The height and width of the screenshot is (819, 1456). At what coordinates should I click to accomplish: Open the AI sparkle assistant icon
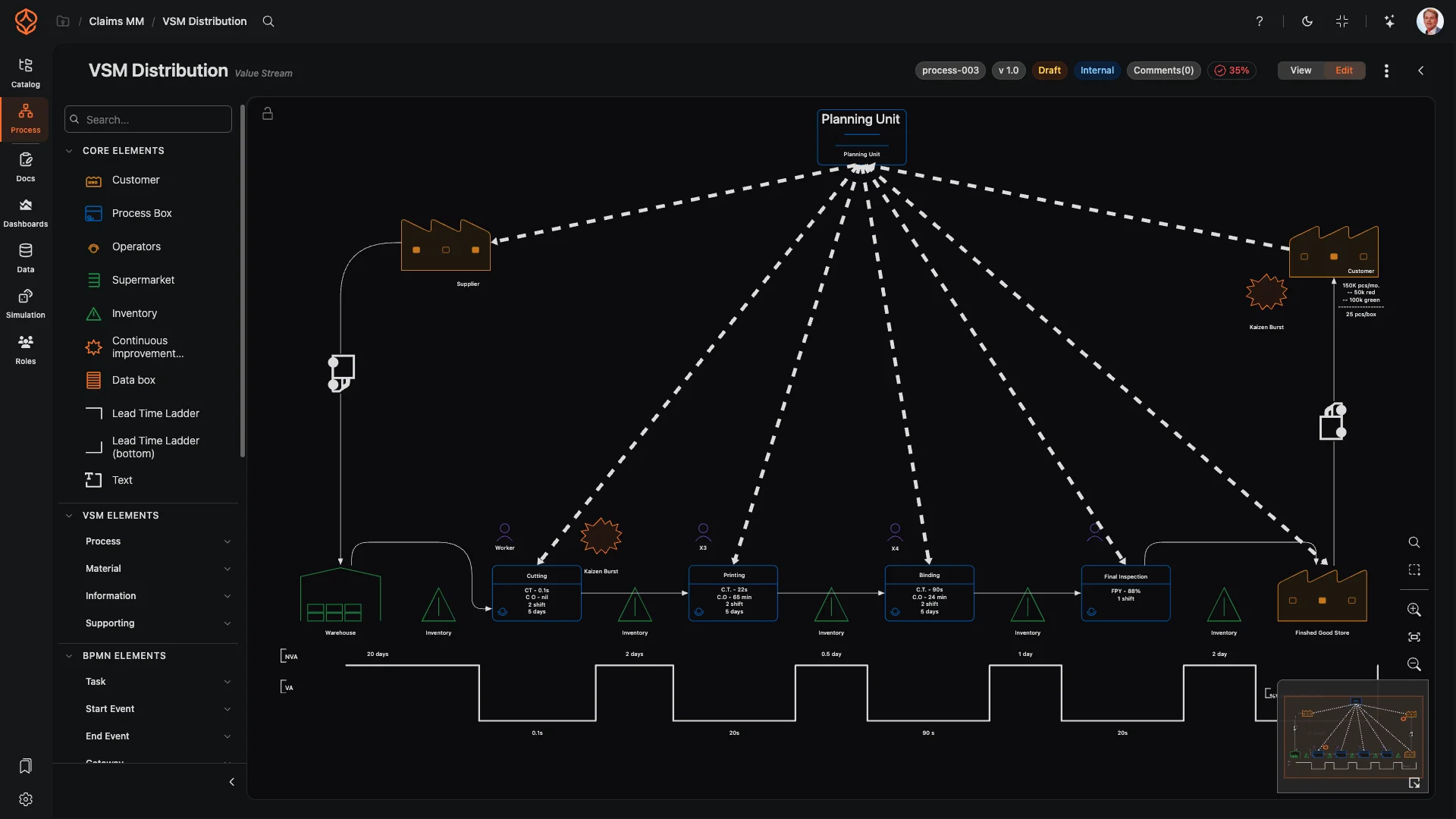pos(1389,21)
